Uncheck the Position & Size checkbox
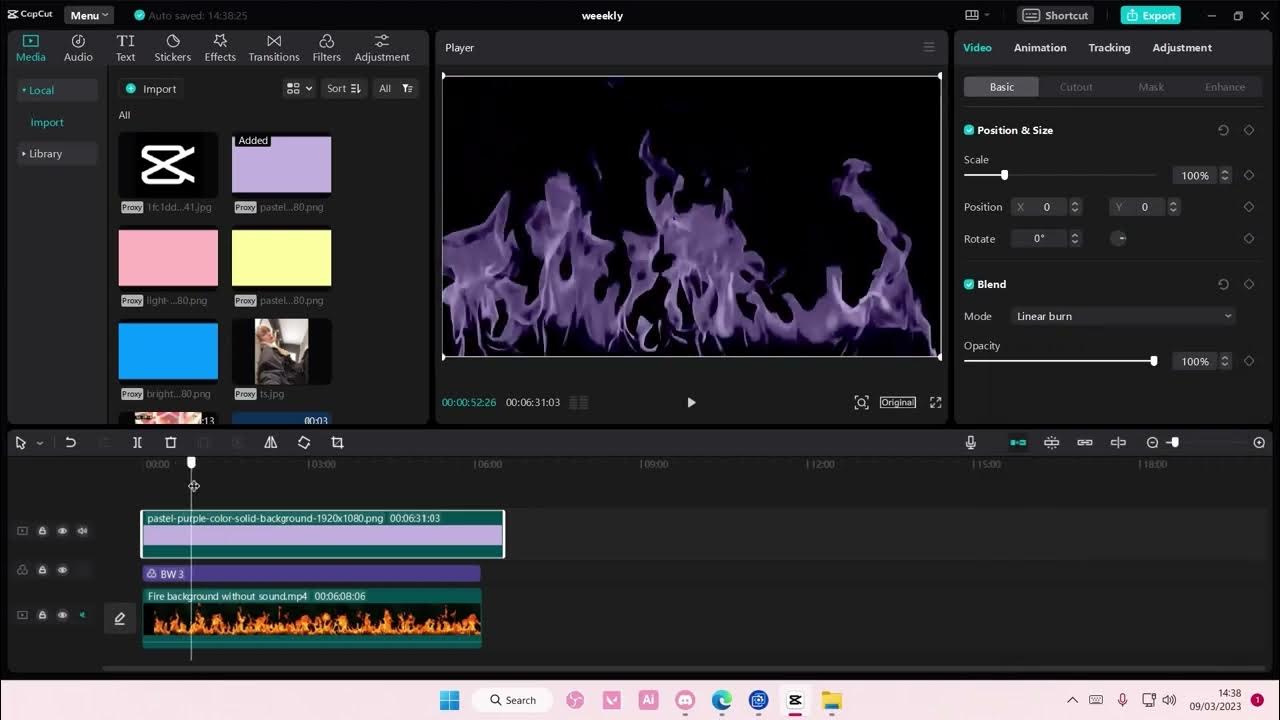This screenshot has width=1280, height=720. (969, 130)
